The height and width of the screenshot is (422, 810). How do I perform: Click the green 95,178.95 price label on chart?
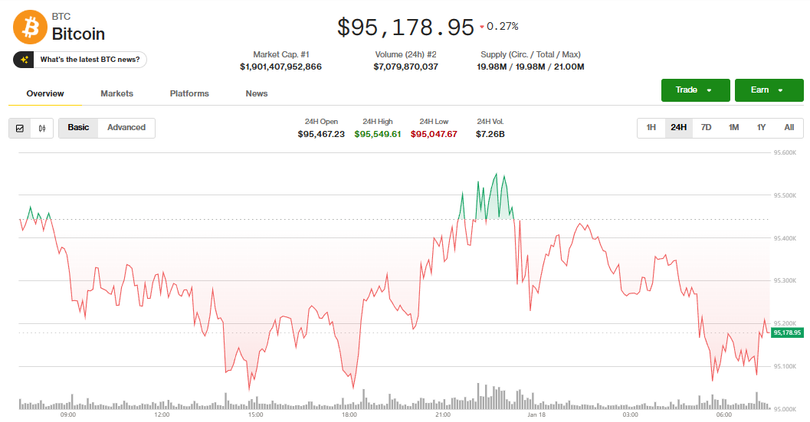(x=787, y=332)
